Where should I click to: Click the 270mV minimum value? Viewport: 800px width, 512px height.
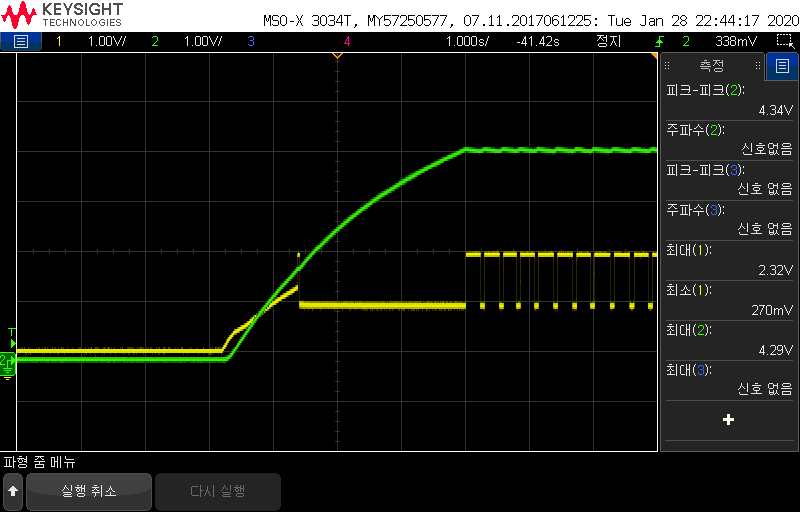point(772,310)
